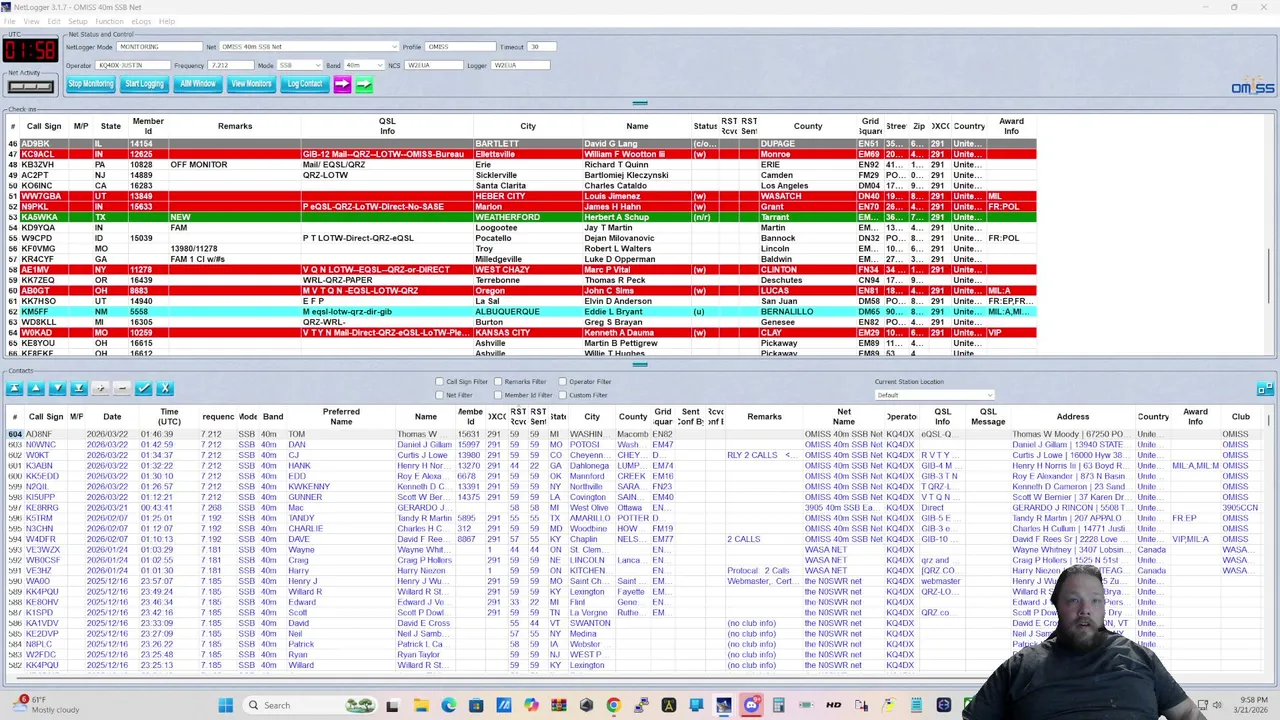Open the File menu
1280x720 pixels.
coord(10,21)
